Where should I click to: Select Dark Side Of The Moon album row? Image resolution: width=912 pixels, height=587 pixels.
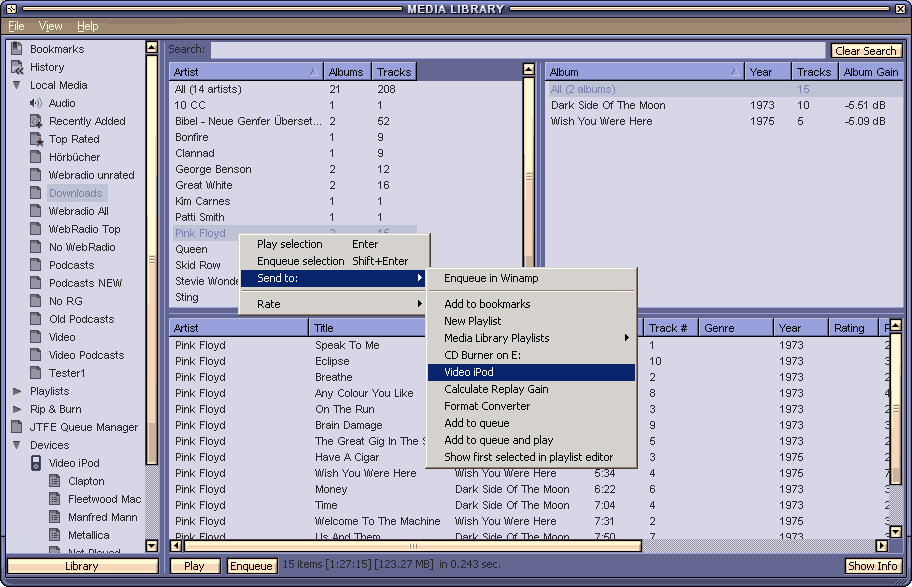tap(724, 105)
